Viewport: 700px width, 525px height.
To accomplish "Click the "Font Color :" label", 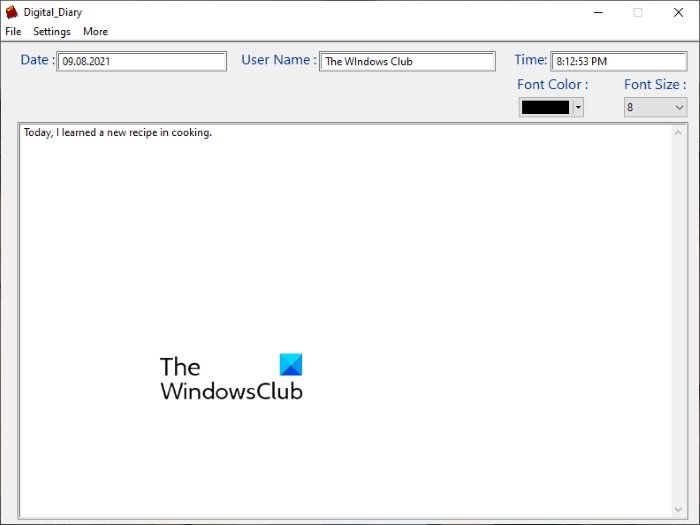I will tap(553, 84).
